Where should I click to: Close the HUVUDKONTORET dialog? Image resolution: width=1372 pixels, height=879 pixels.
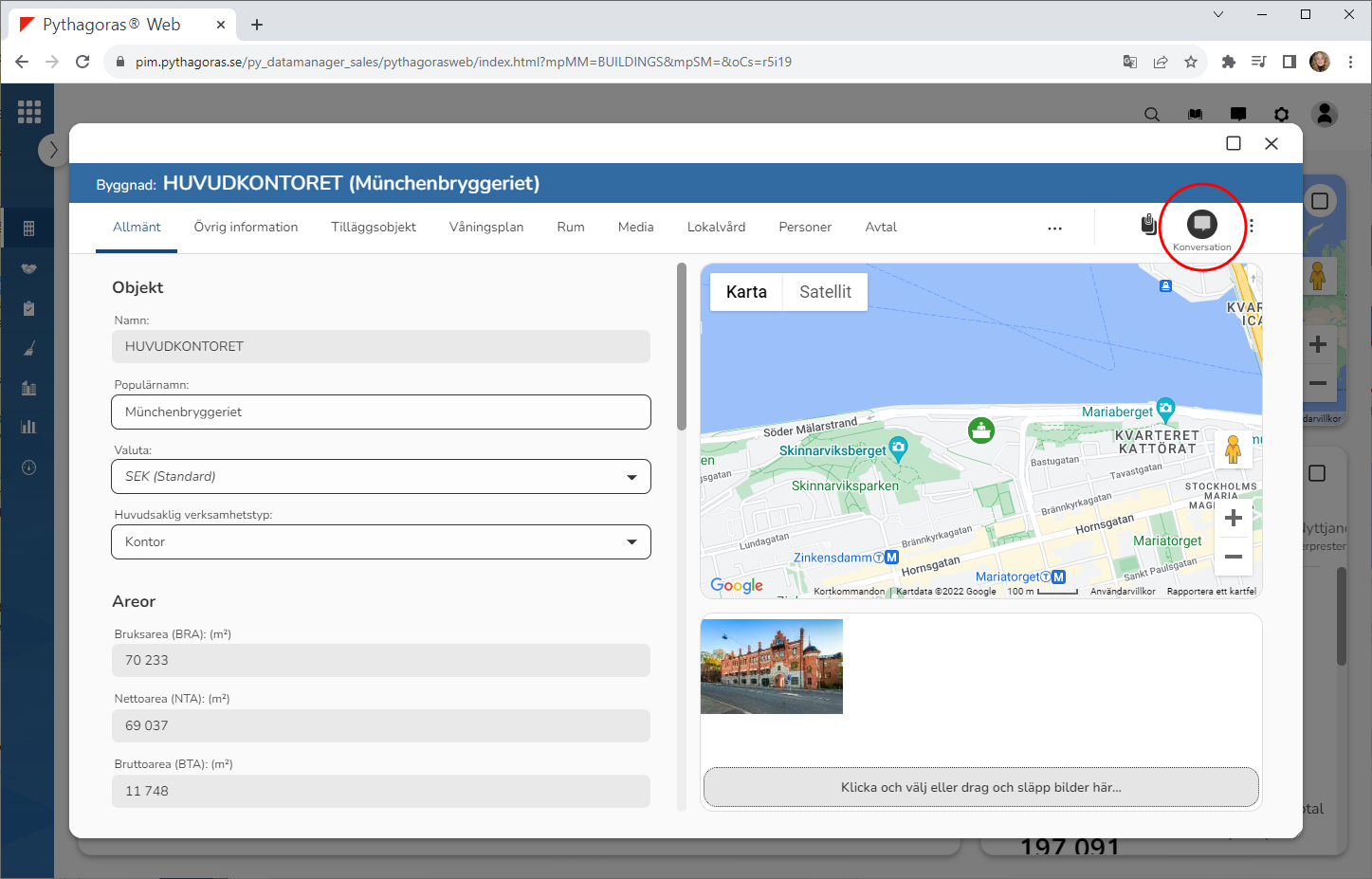(x=1271, y=143)
